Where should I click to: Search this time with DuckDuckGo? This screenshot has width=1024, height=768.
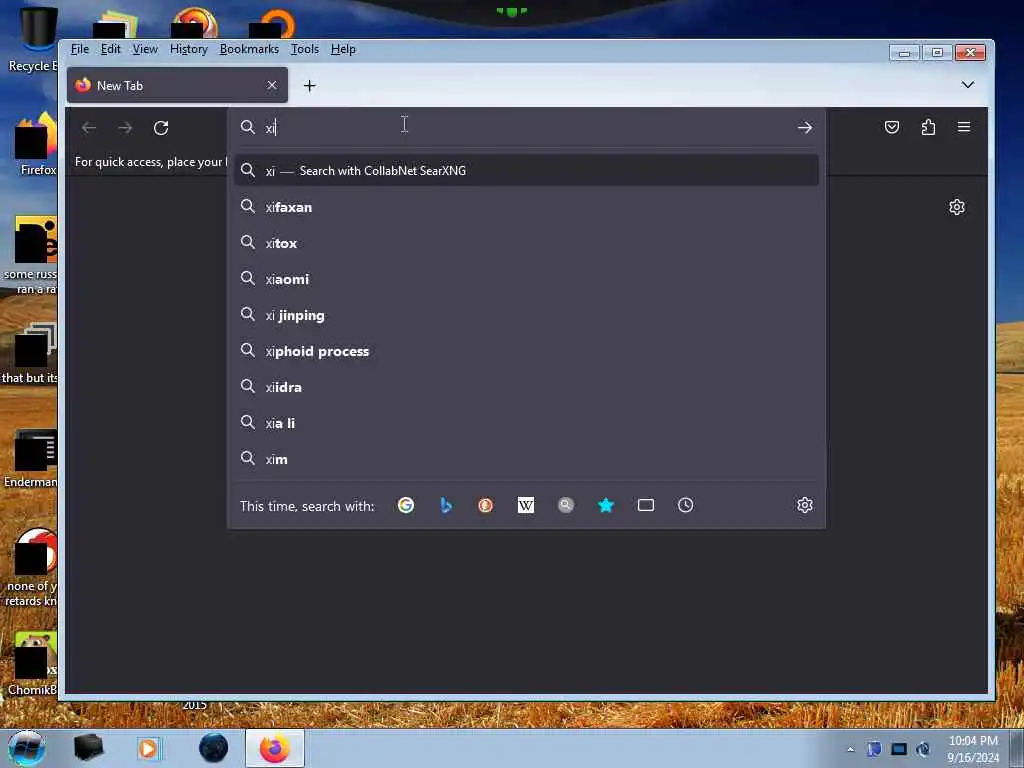point(485,505)
